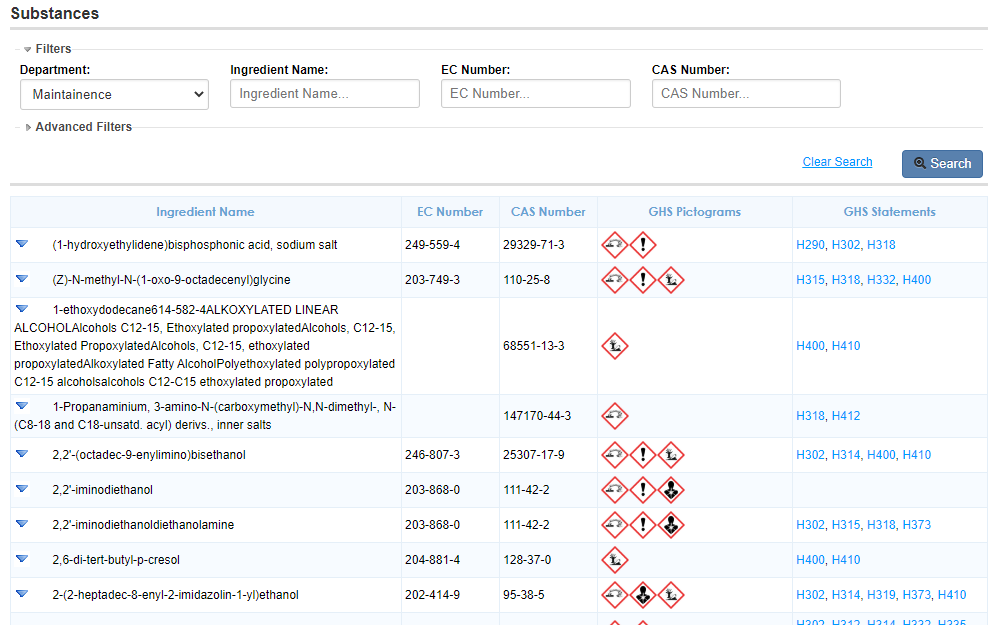Click environment pictogram in CAS 25307-17-9 row

[671, 455]
